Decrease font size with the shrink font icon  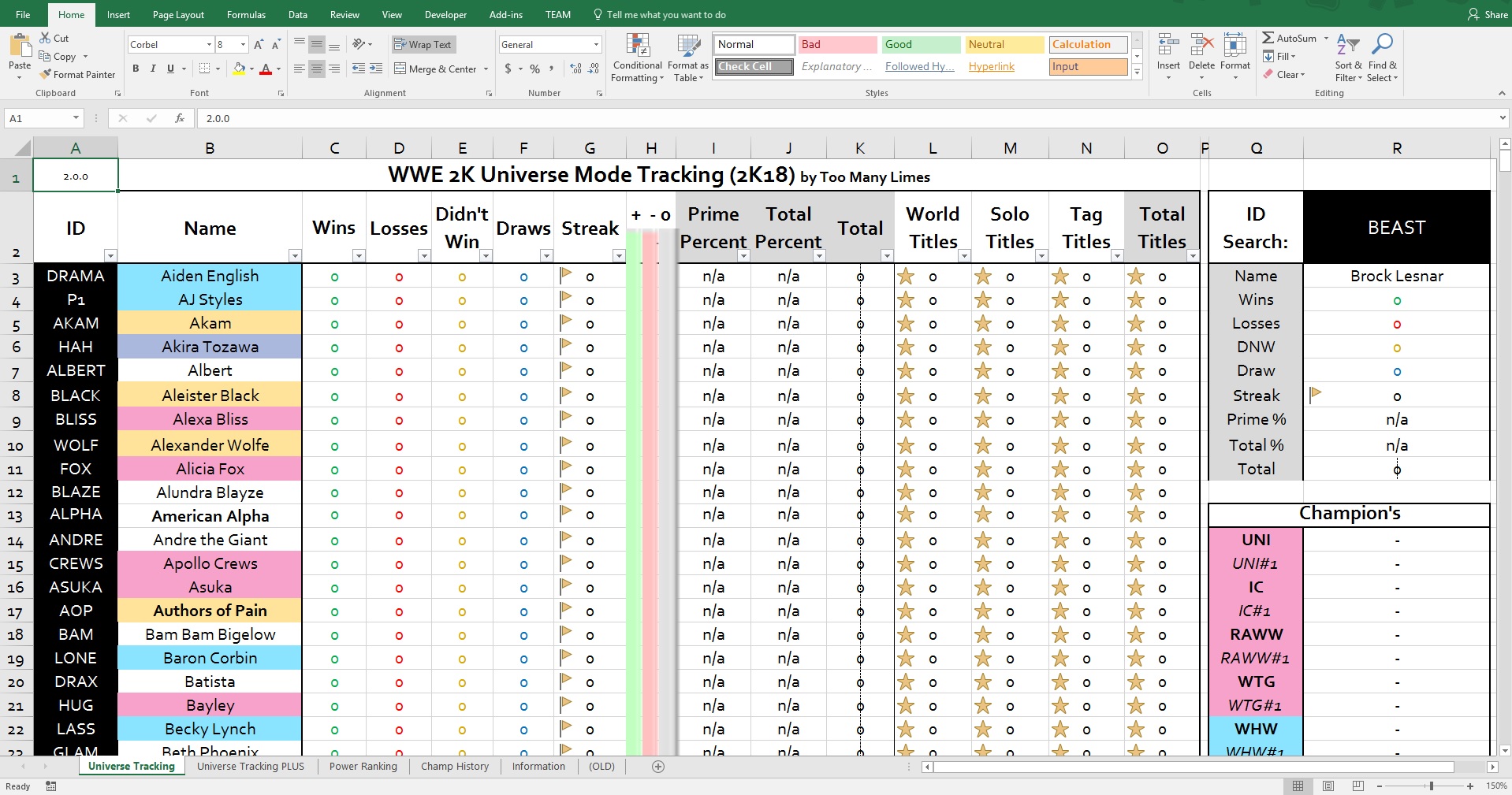coord(276,45)
